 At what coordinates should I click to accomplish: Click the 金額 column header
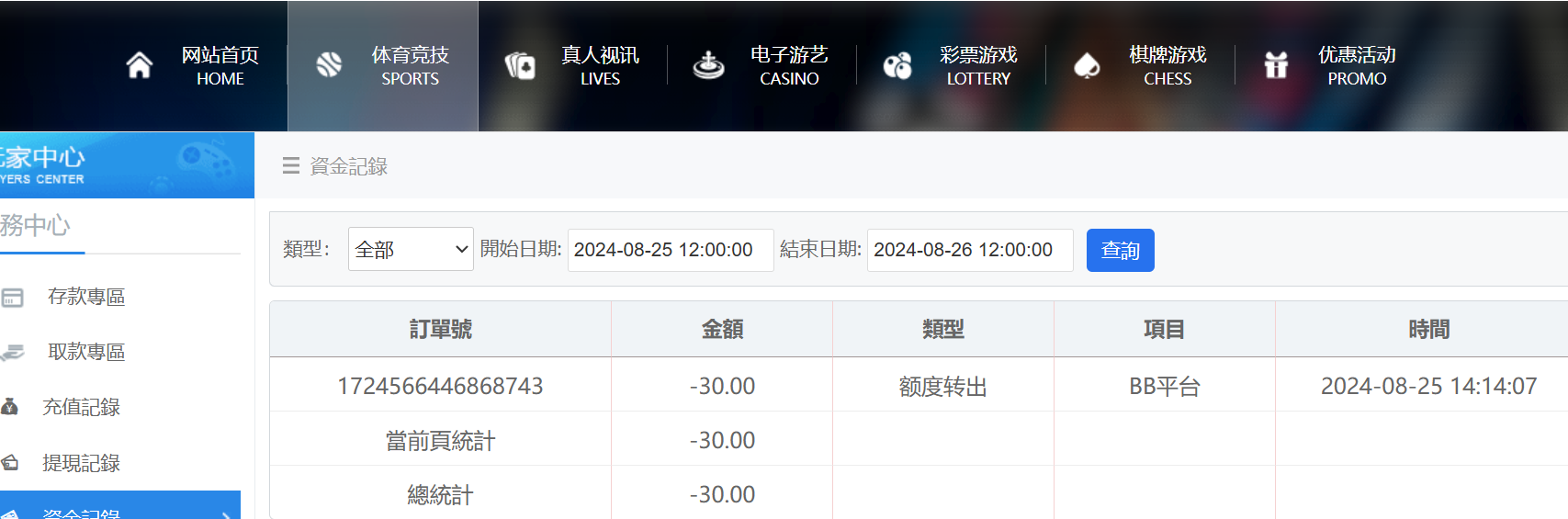tap(722, 329)
